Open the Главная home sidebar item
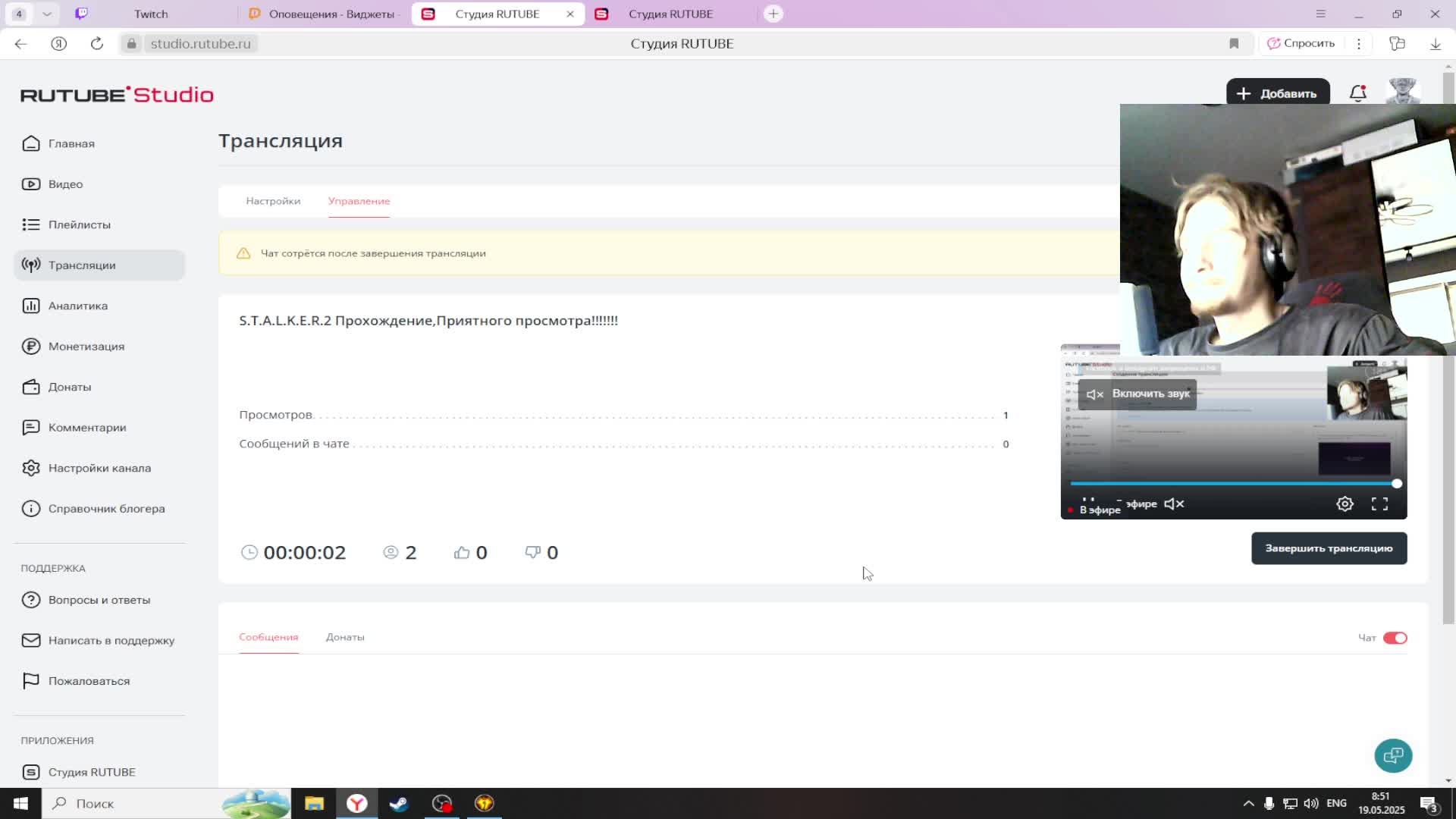This screenshot has width=1456, height=819. (58, 143)
